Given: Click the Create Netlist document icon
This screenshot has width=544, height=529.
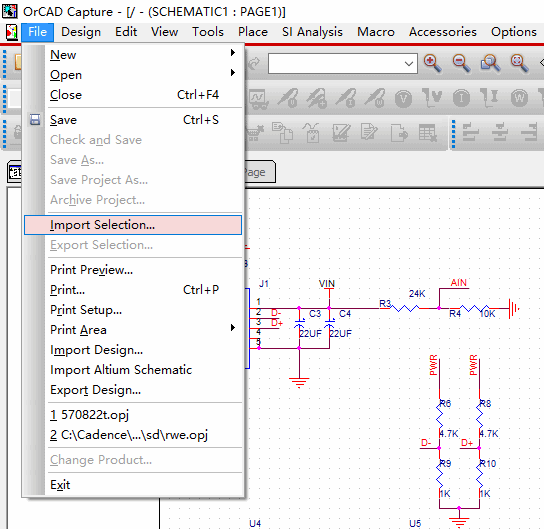Looking at the screenshot, I should 369,133.
